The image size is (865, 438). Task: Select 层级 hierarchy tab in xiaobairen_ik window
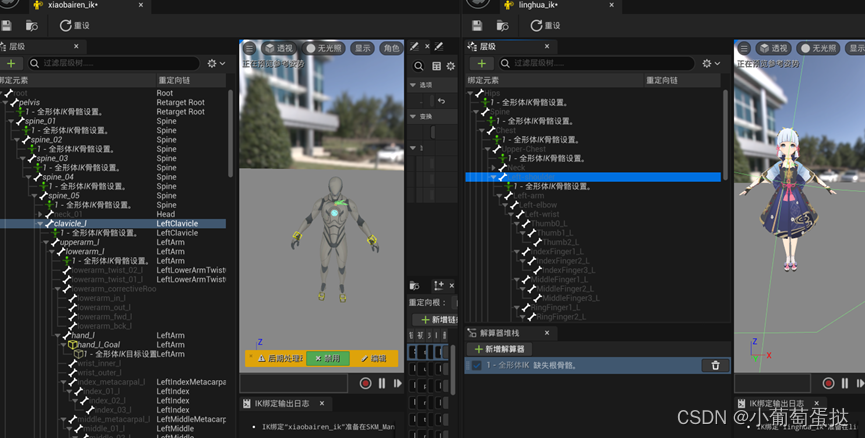17,46
